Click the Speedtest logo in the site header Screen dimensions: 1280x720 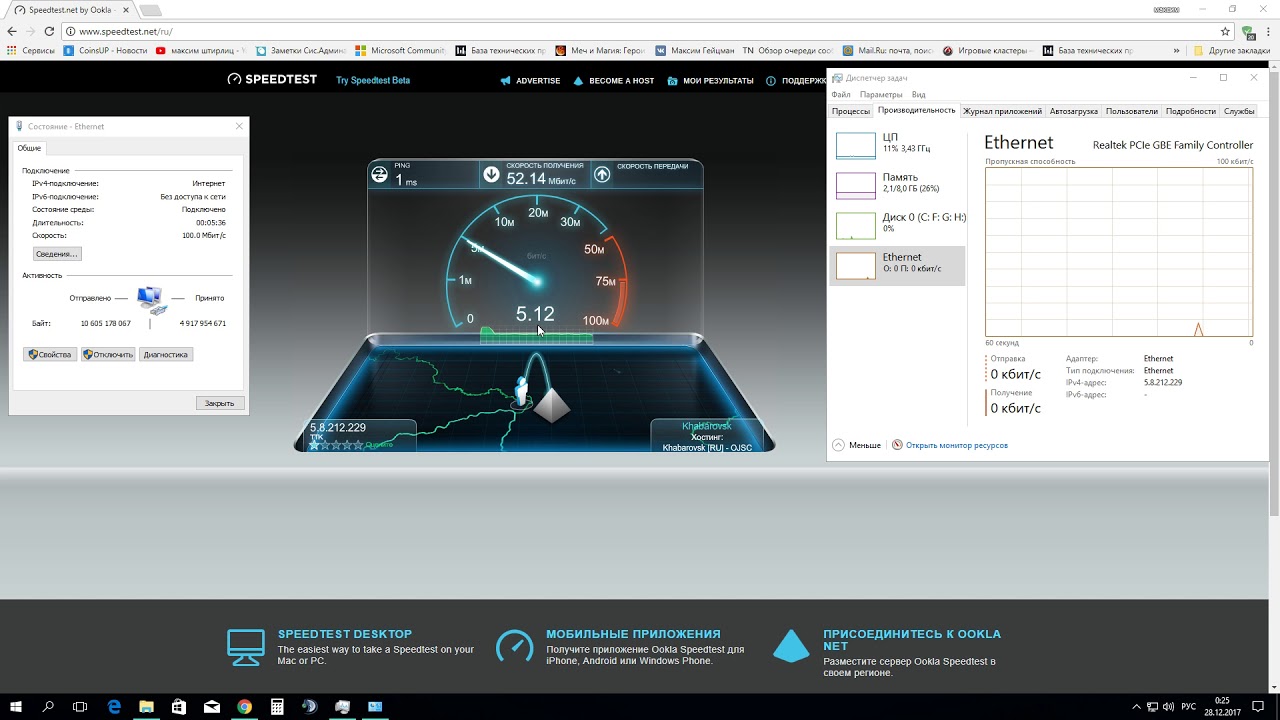272,80
